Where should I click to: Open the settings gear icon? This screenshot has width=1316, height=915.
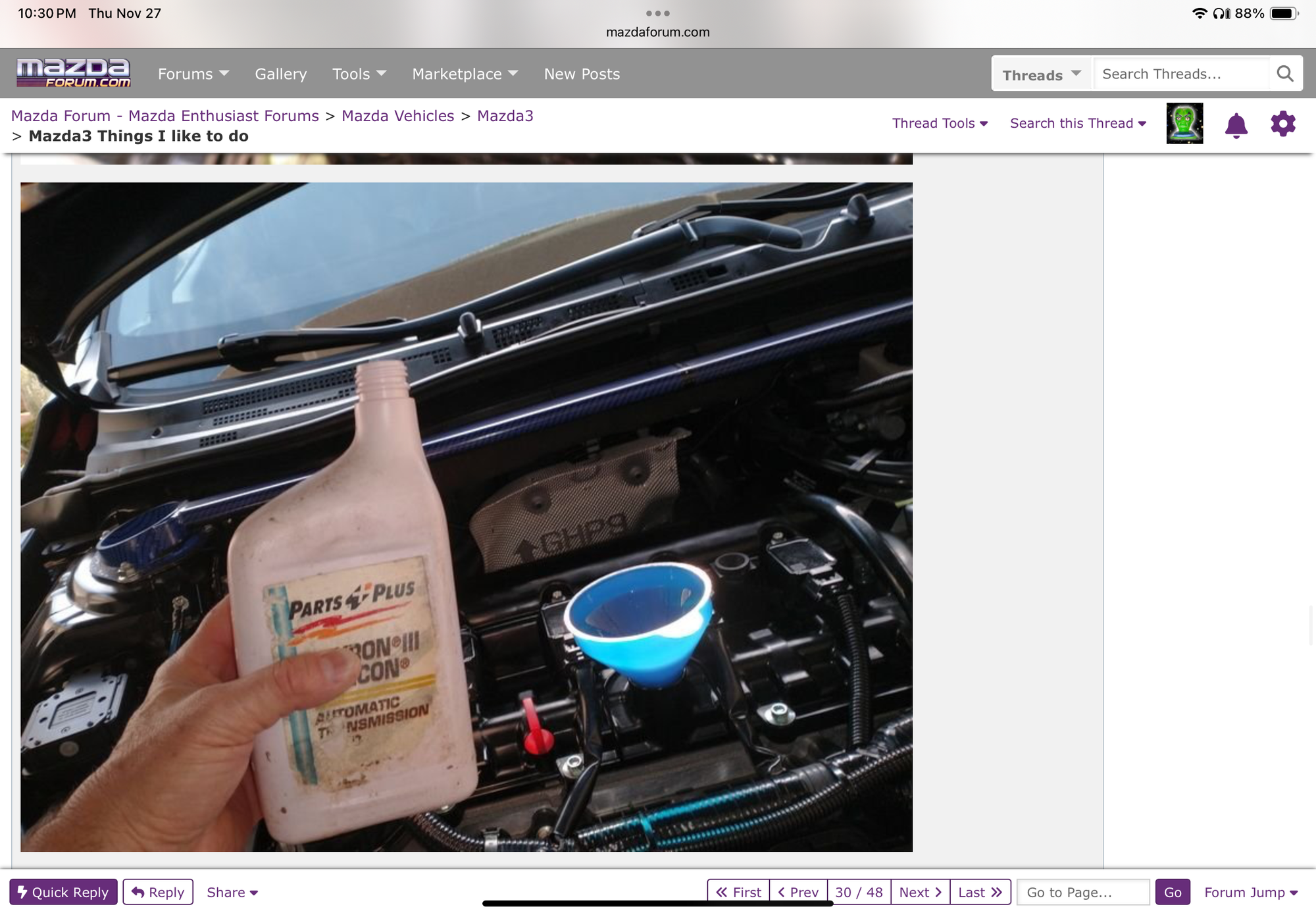tap(1282, 124)
